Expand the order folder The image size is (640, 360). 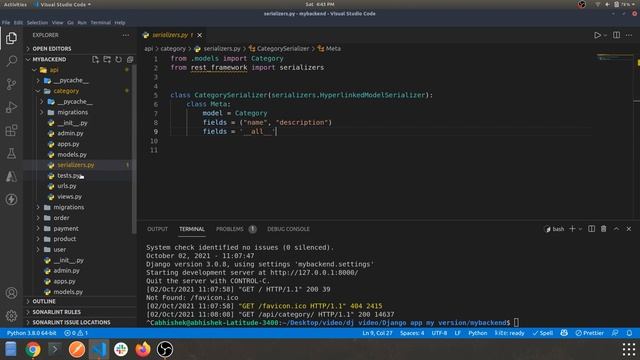[61, 218]
